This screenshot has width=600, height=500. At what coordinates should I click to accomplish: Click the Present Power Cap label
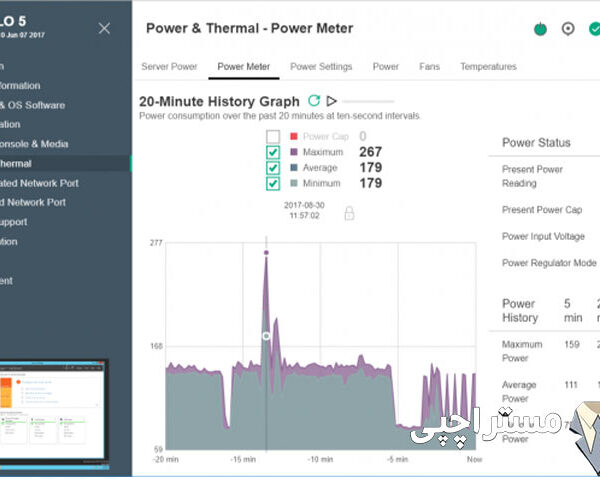pos(542,210)
